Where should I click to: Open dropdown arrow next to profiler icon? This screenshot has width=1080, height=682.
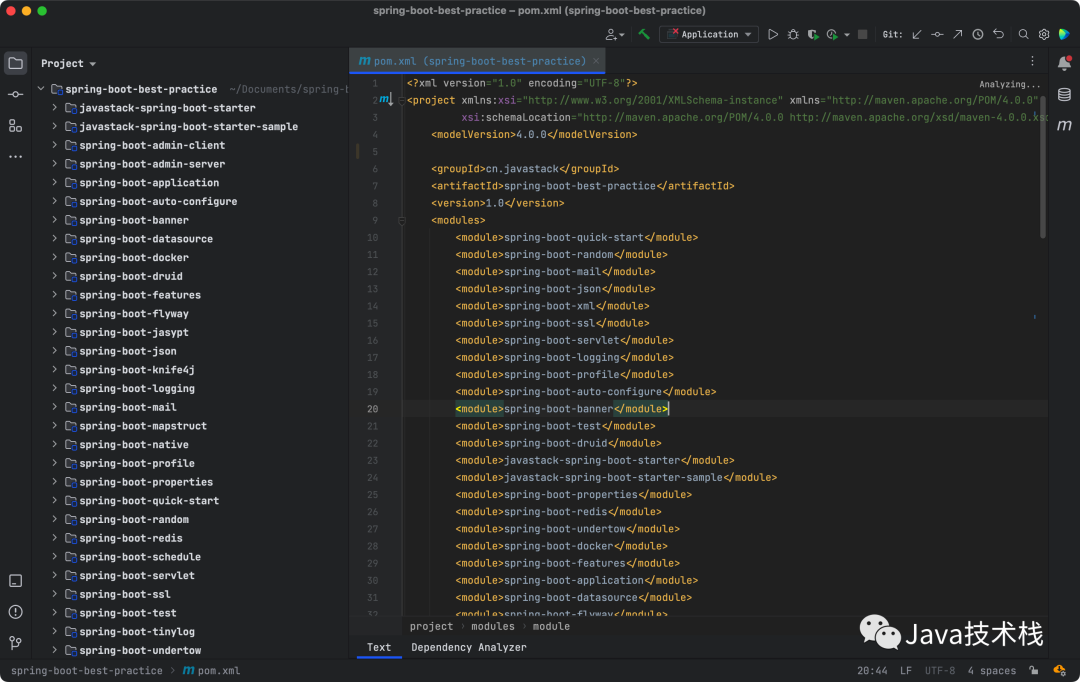847,34
